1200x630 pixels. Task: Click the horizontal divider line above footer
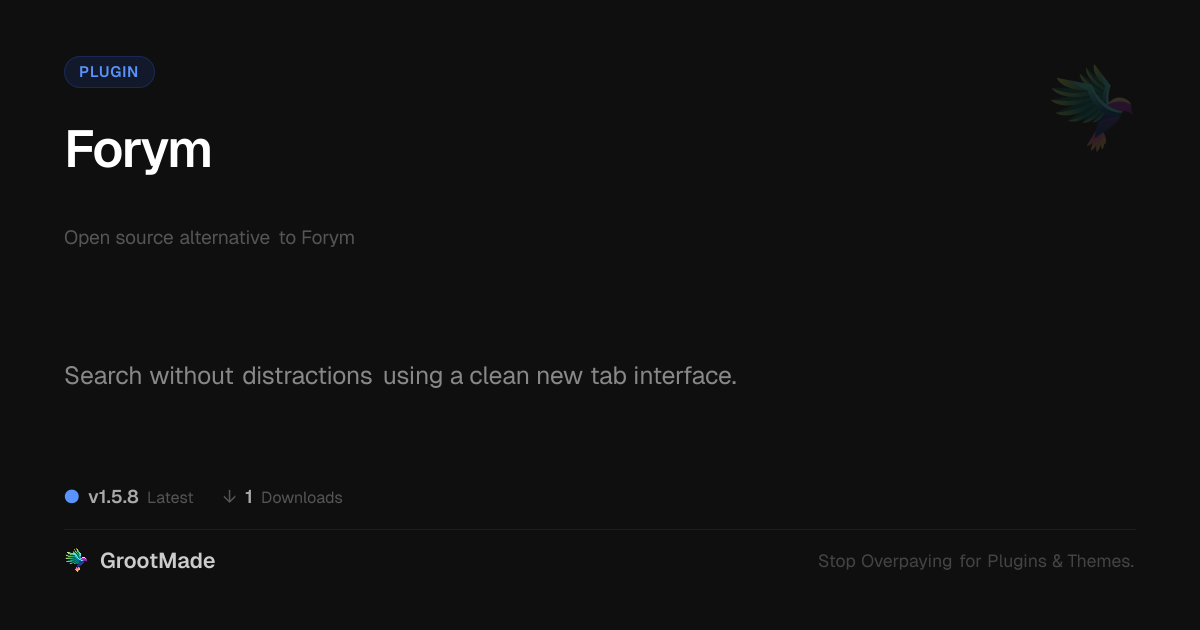pyautogui.click(x=600, y=529)
